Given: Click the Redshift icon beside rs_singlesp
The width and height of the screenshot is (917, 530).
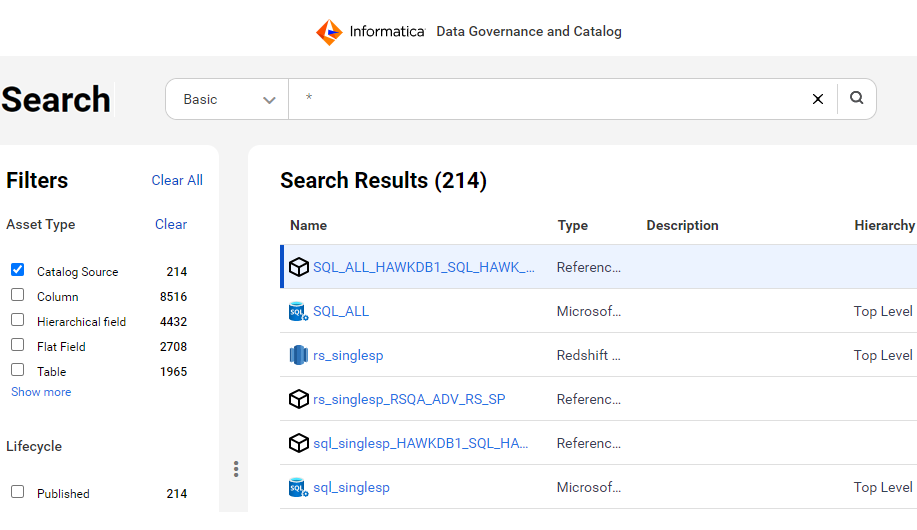Looking at the screenshot, I should [299, 355].
